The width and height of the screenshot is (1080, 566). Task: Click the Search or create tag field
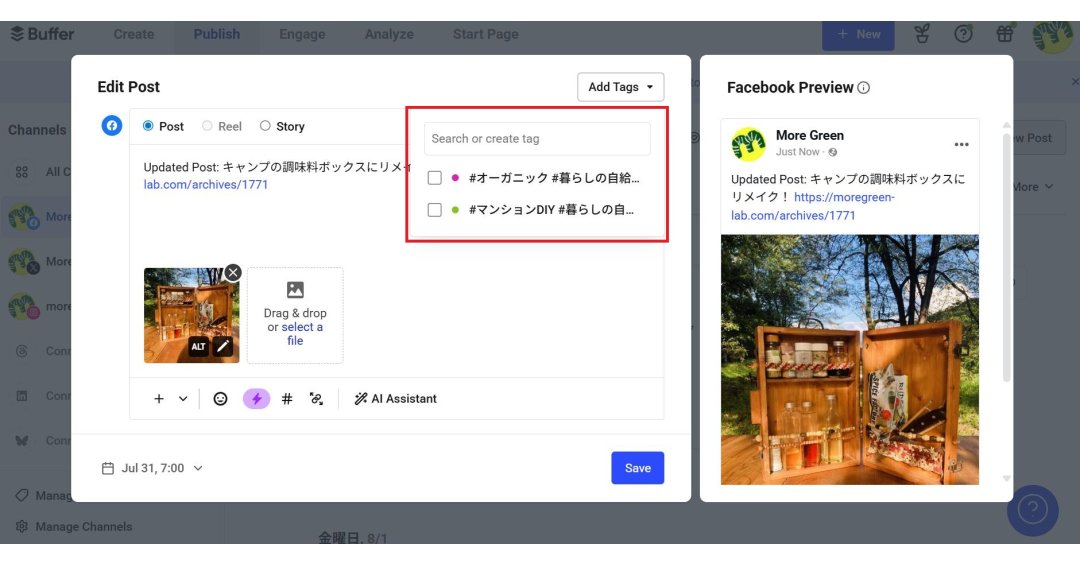coord(537,138)
